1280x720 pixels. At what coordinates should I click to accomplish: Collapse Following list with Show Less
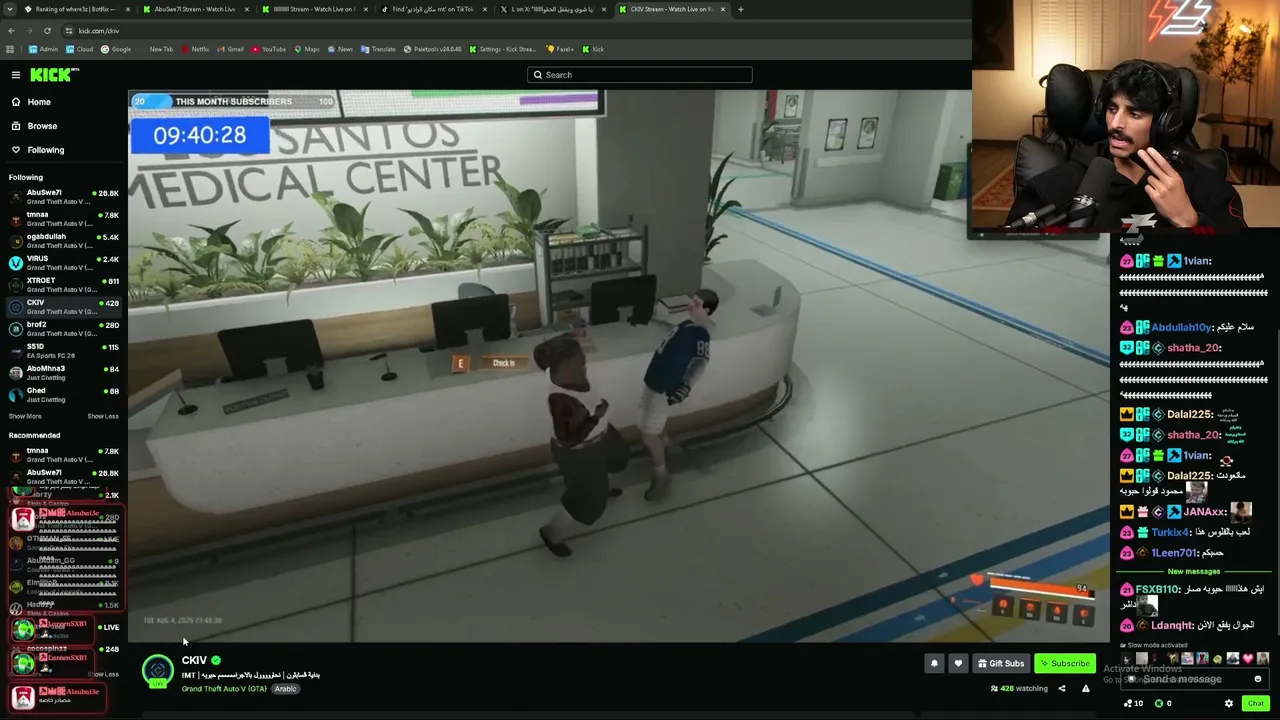103,416
